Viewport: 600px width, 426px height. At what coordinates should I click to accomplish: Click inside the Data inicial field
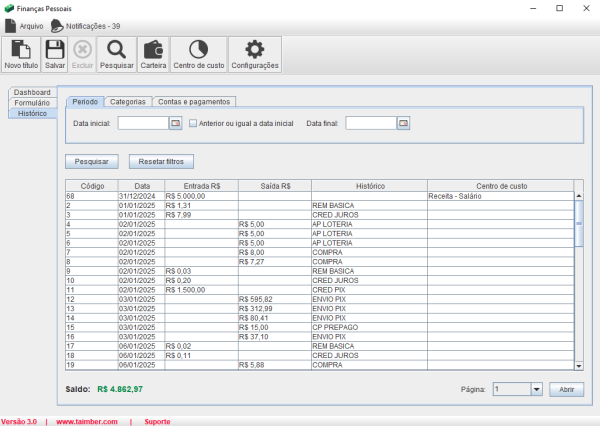(143, 123)
